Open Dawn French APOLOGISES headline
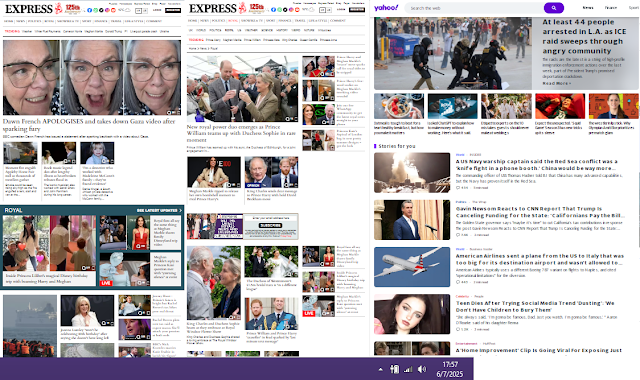640x380 pixels. (89, 124)
